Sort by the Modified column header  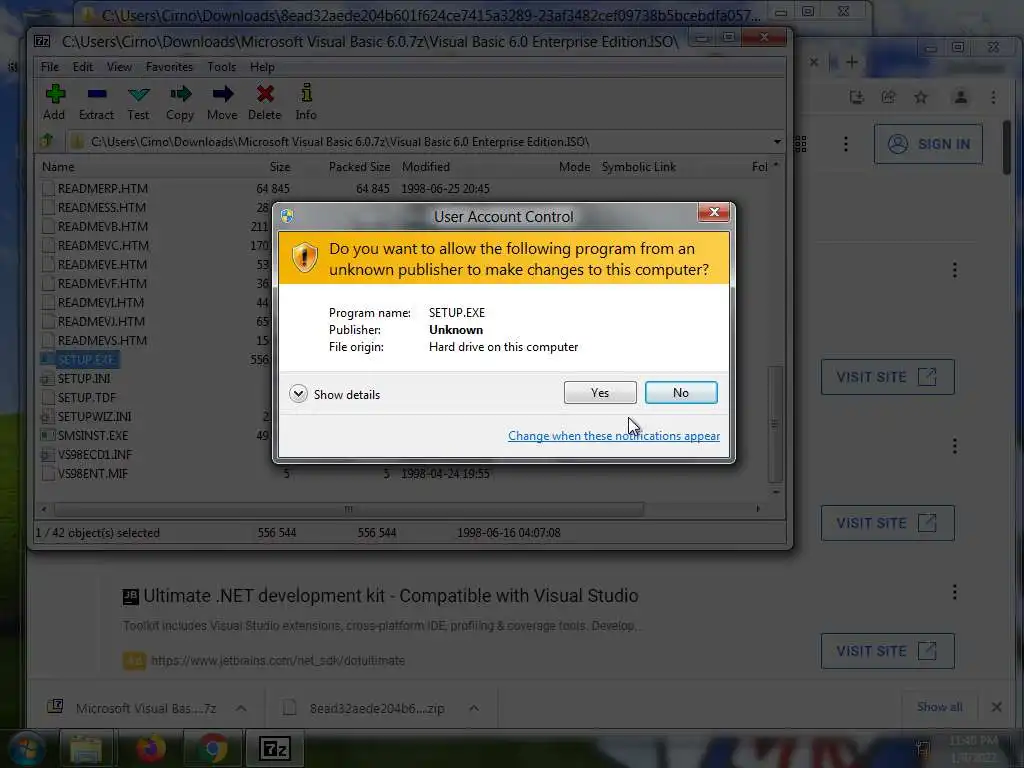[426, 167]
